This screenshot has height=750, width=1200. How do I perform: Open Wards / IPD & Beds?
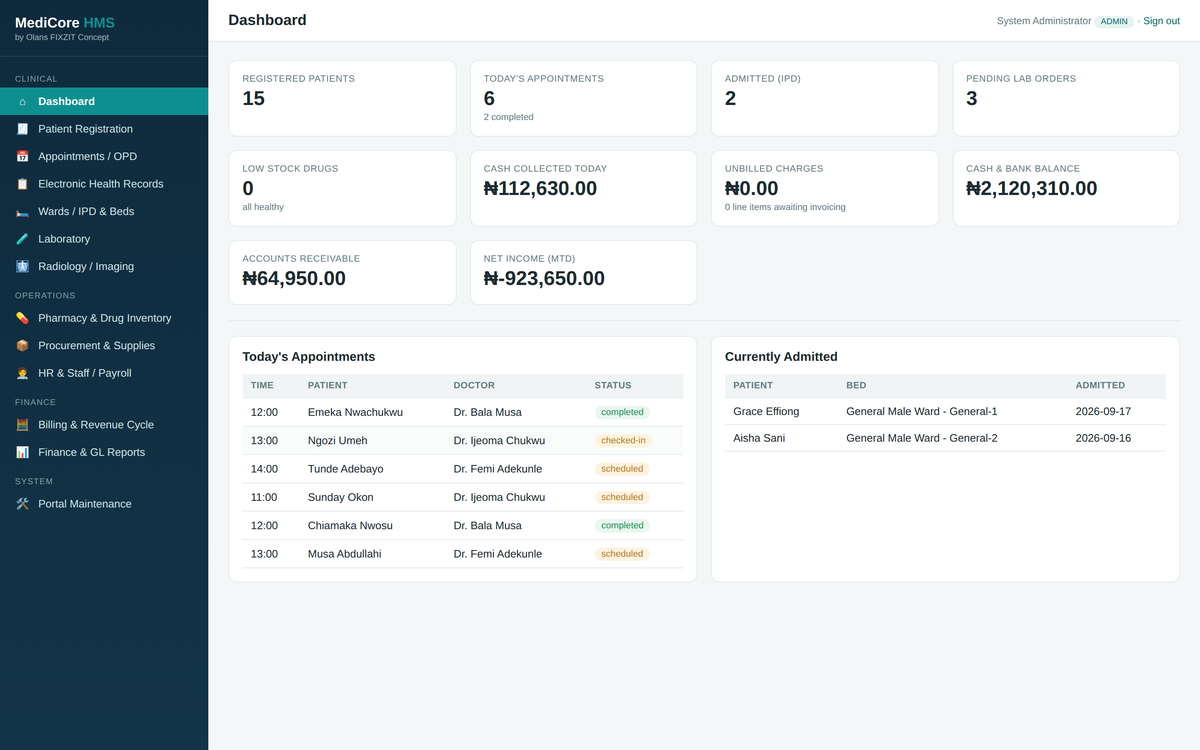pos(104,211)
